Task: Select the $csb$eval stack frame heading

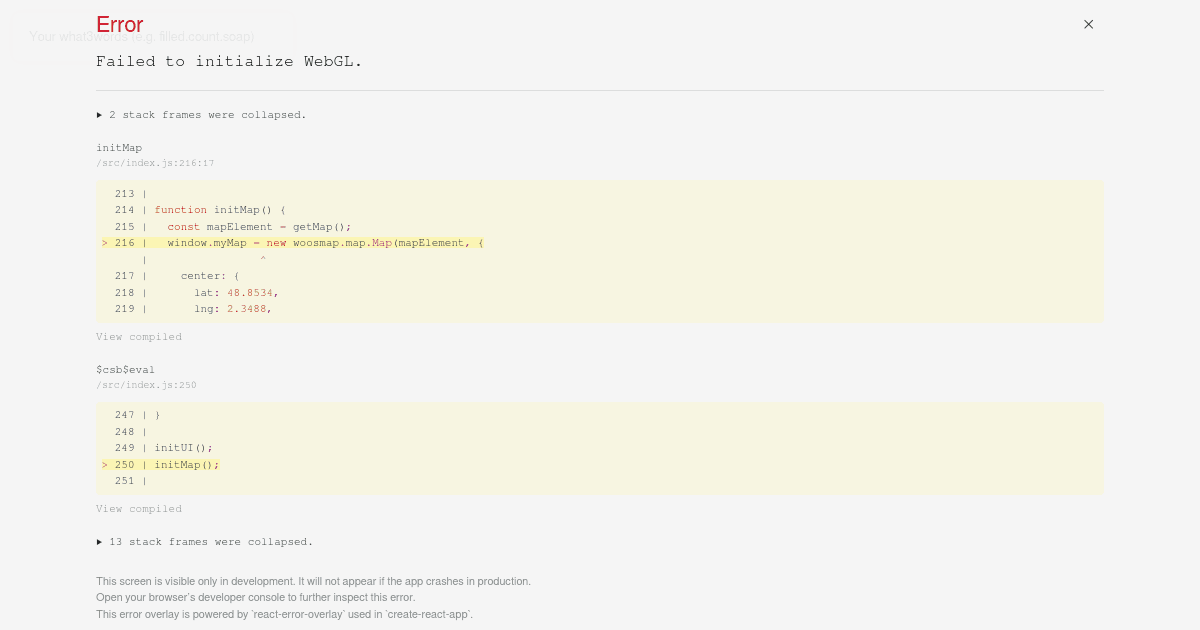Action: pos(125,369)
